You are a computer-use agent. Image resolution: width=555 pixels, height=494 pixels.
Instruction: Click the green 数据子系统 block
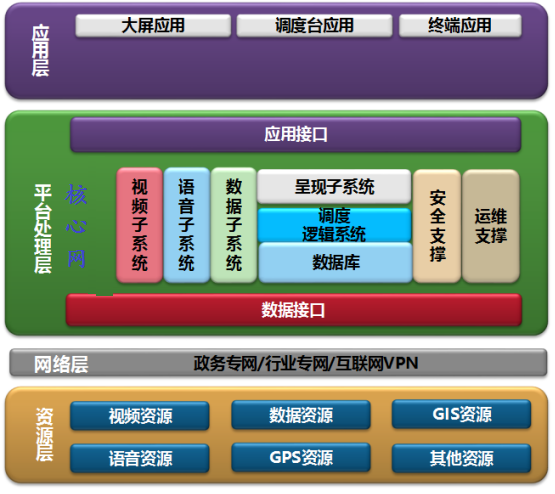click(234, 225)
